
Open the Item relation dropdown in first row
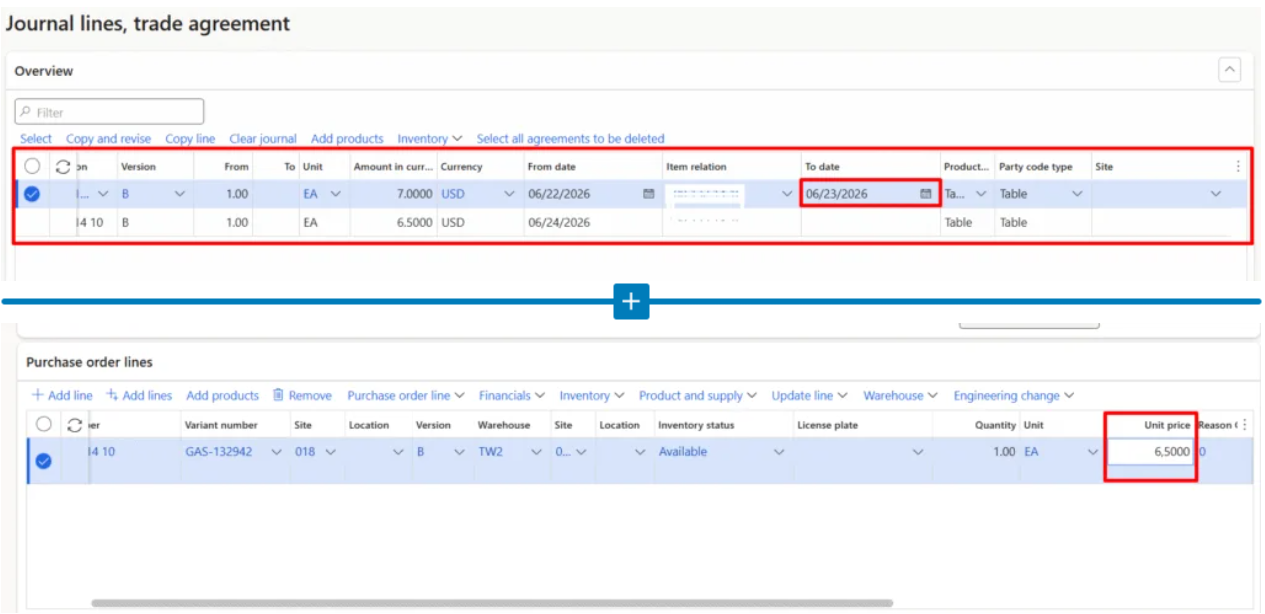coord(787,194)
